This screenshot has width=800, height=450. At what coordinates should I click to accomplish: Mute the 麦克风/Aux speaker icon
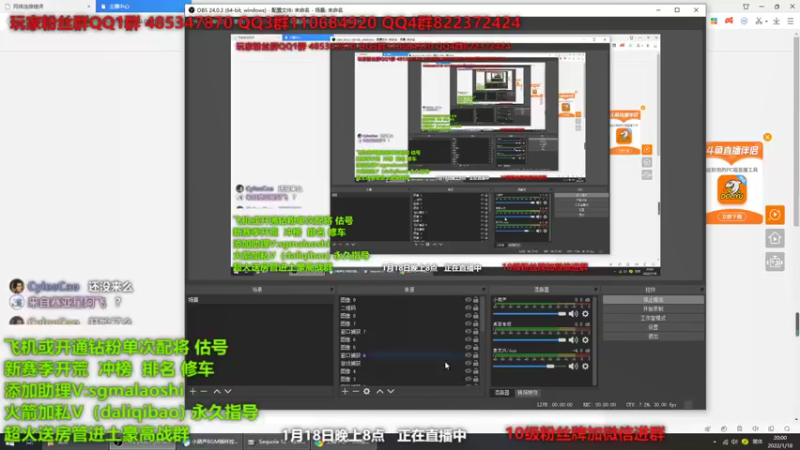point(573,366)
